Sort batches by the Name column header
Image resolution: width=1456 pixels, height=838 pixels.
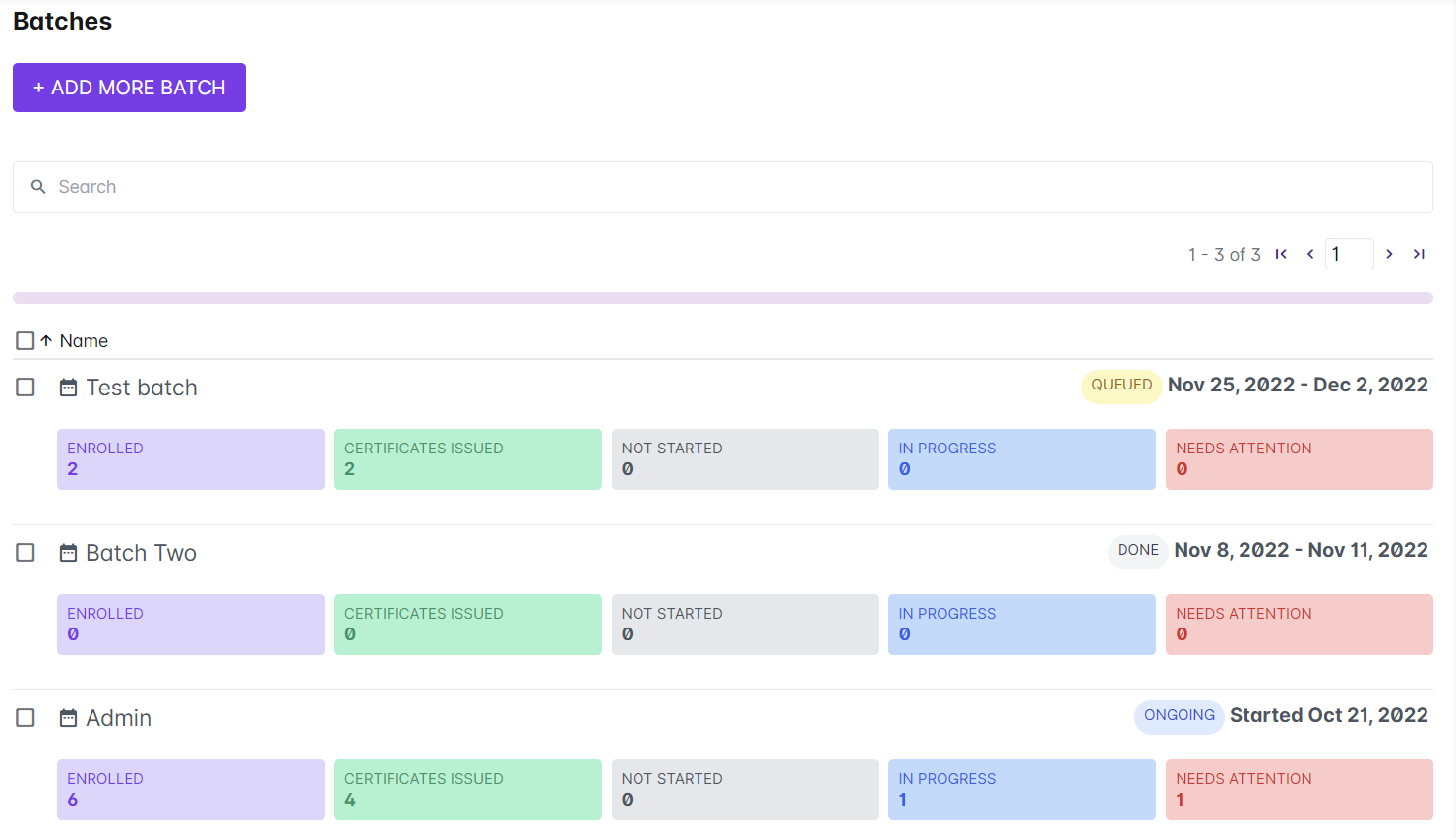[84, 341]
